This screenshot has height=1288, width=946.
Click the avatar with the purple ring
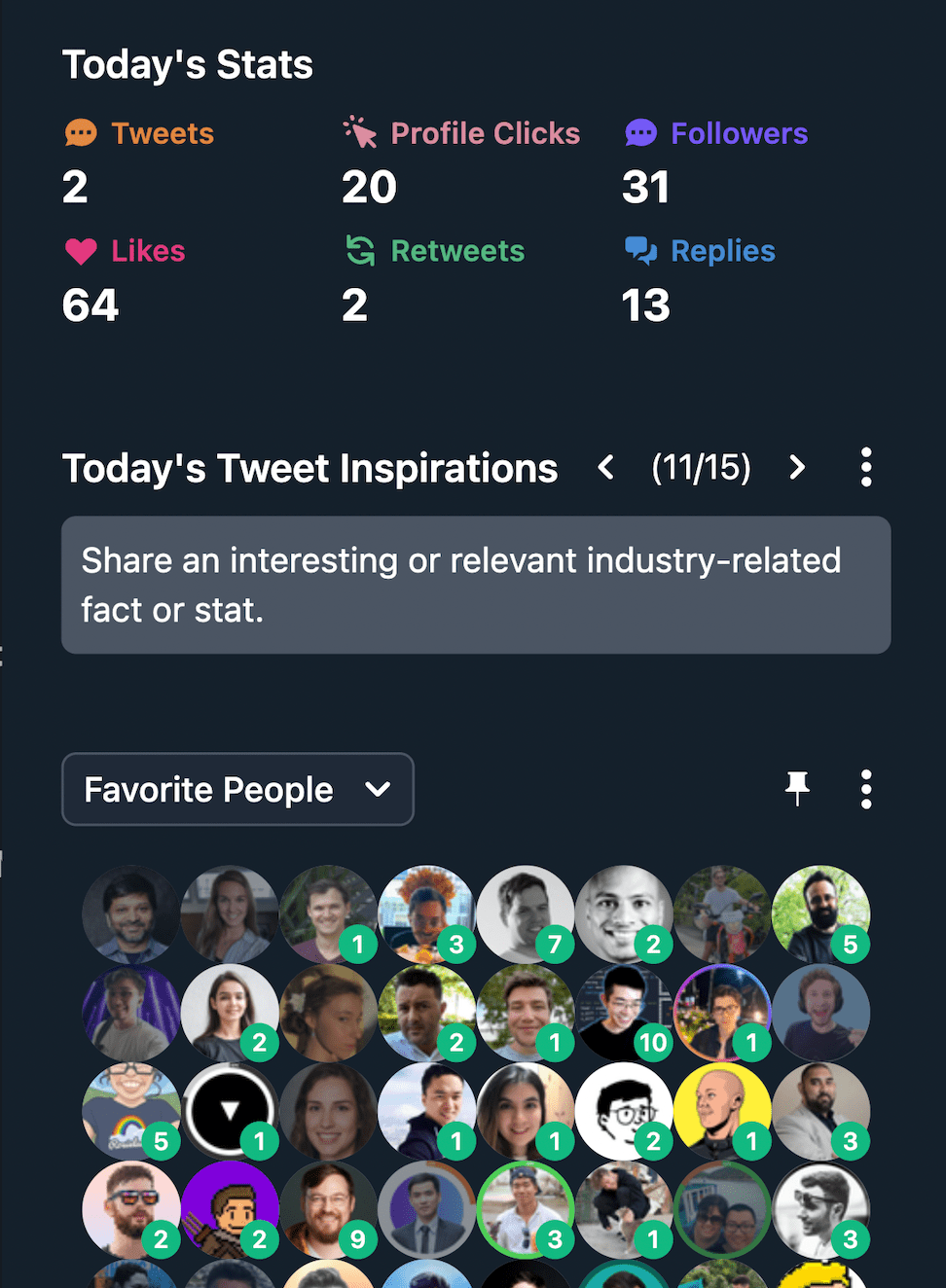click(722, 1012)
